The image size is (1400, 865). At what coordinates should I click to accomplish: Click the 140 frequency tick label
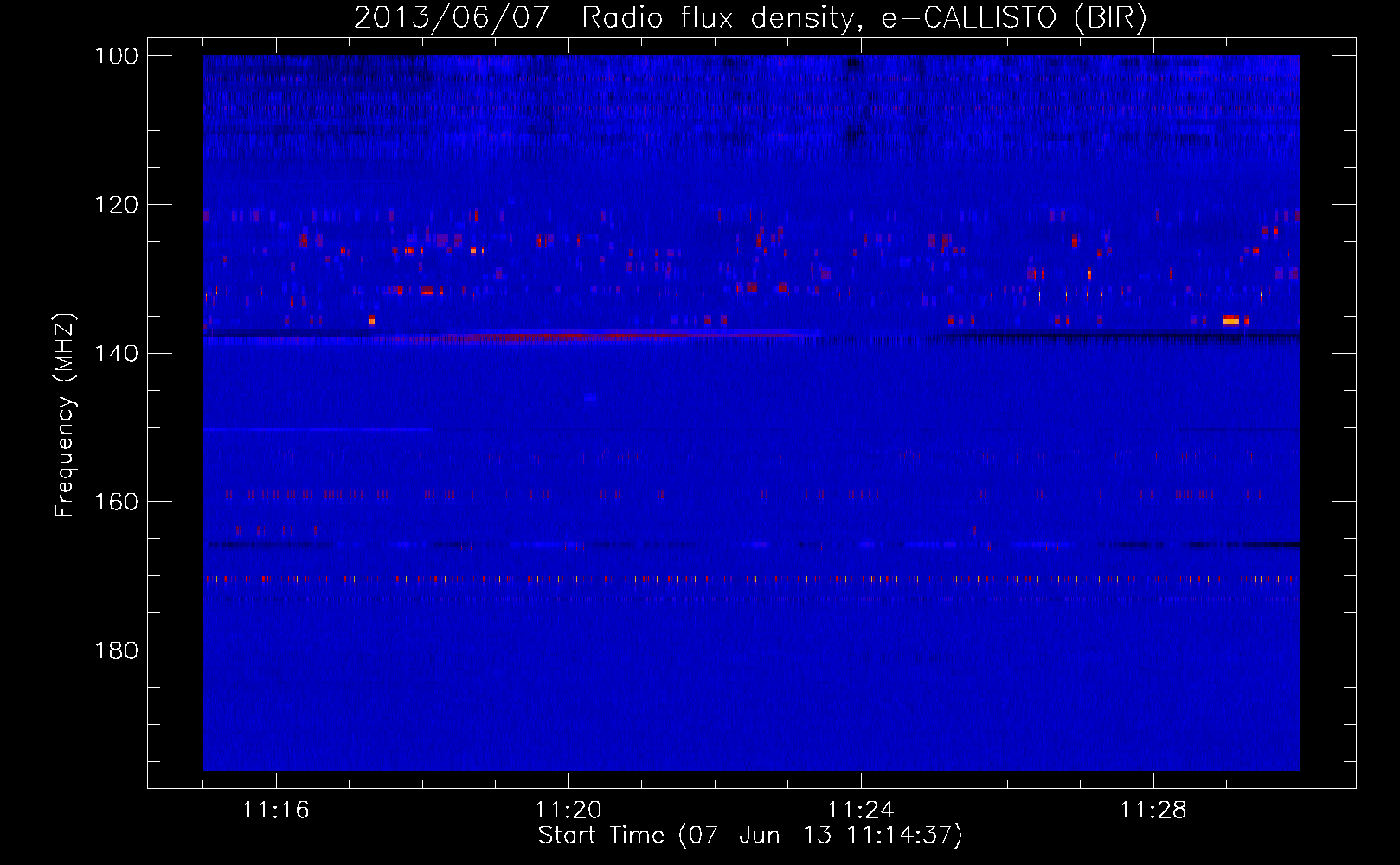[118, 353]
